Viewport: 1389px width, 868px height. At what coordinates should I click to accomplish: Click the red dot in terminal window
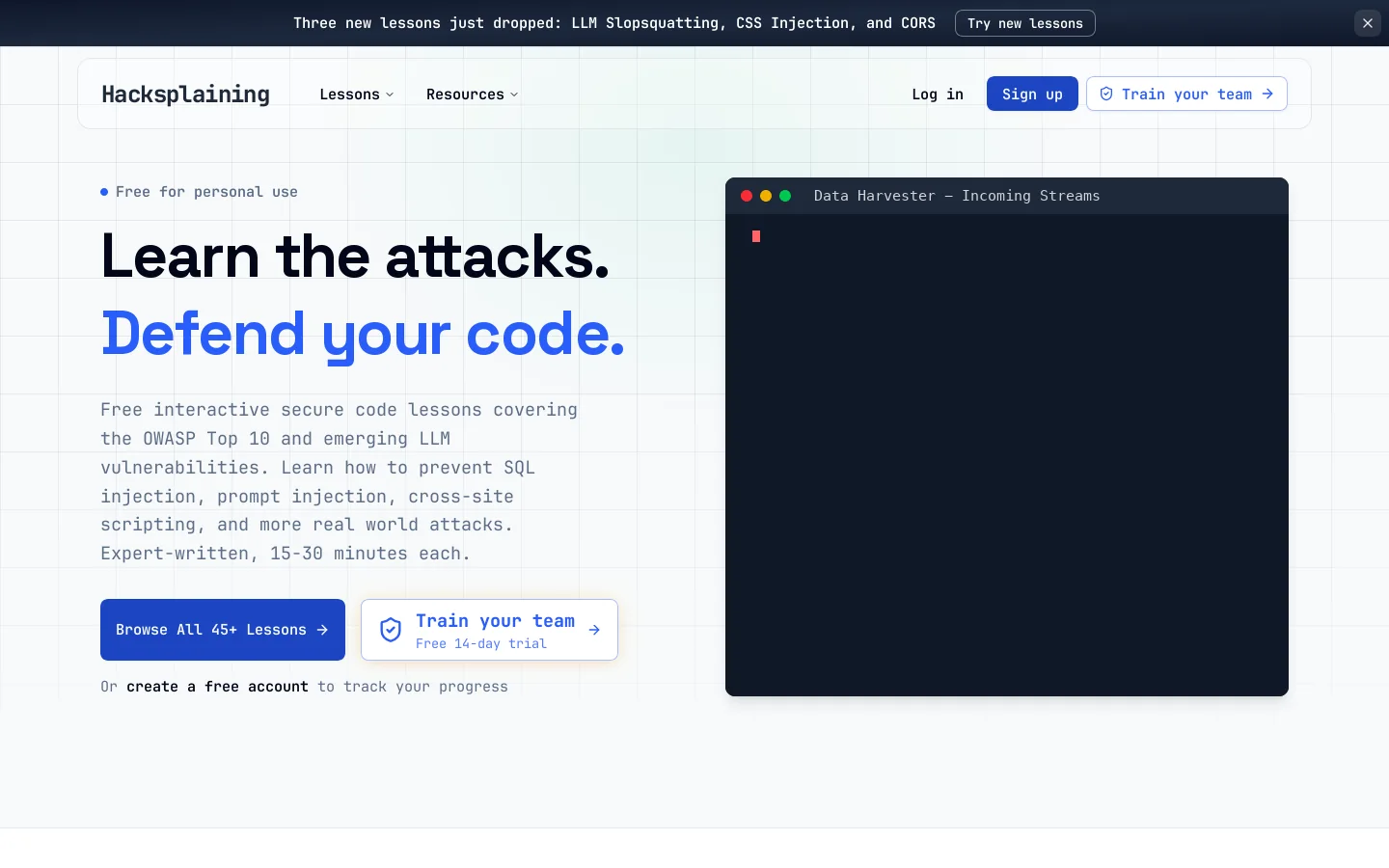coord(747,196)
